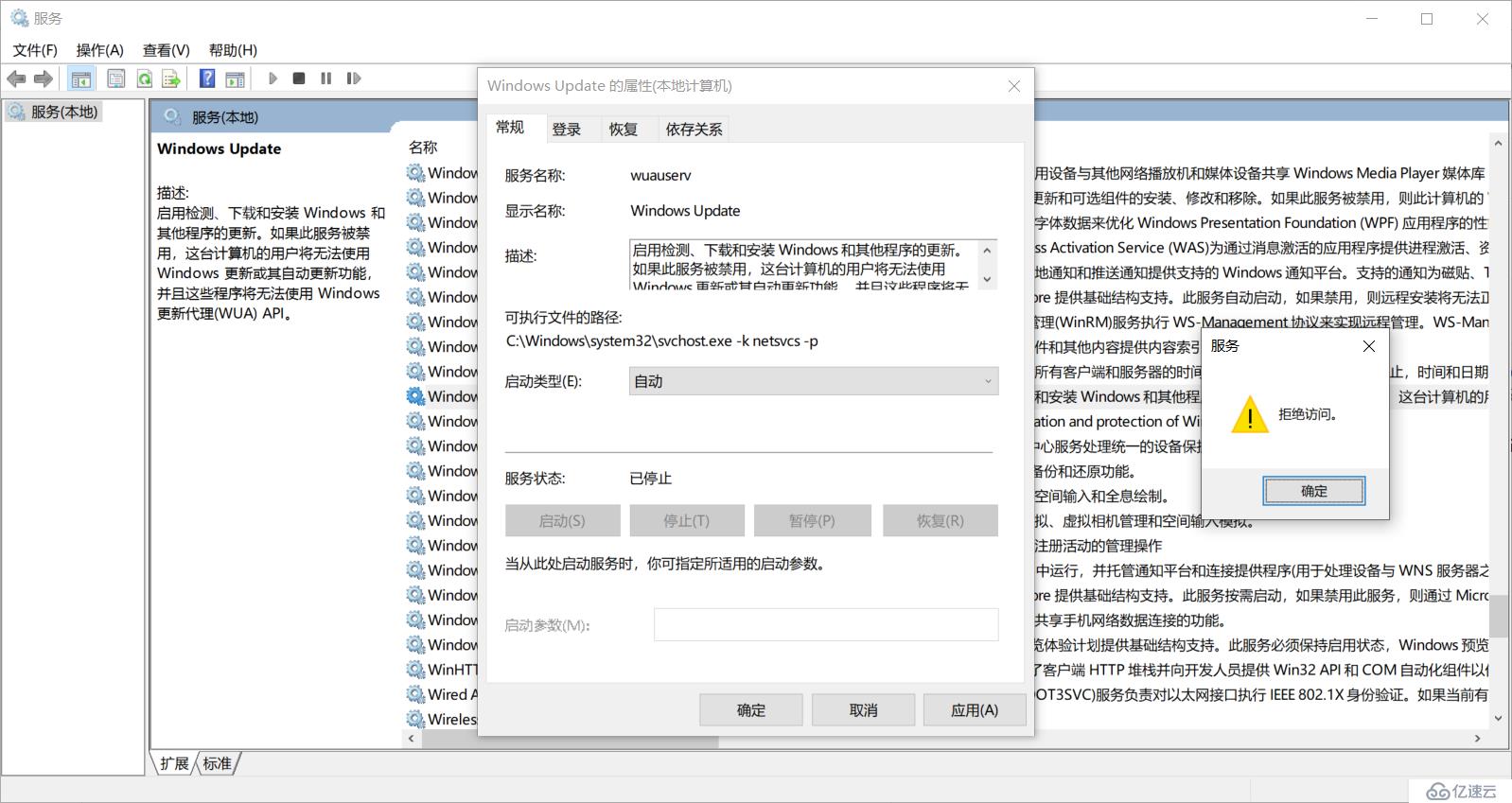Toggle the show/hide action pane toolbar icon

235,79
